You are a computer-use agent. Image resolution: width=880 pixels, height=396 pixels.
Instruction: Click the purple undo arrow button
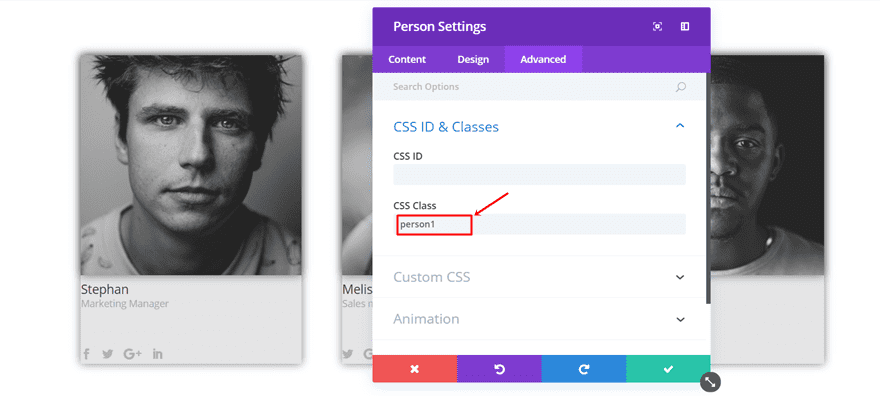click(499, 369)
